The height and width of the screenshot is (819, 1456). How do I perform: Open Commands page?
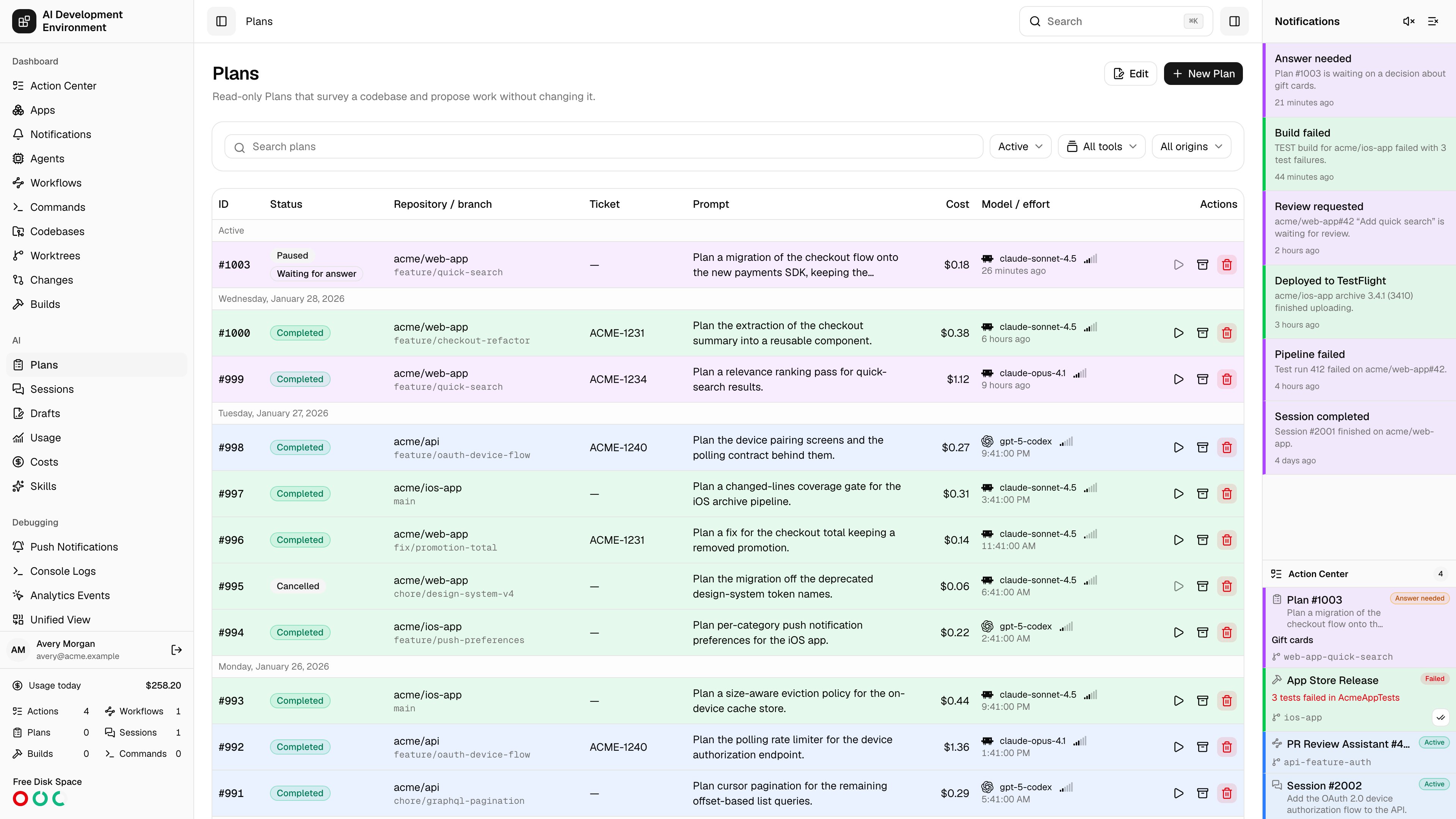(x=97, y=207)
